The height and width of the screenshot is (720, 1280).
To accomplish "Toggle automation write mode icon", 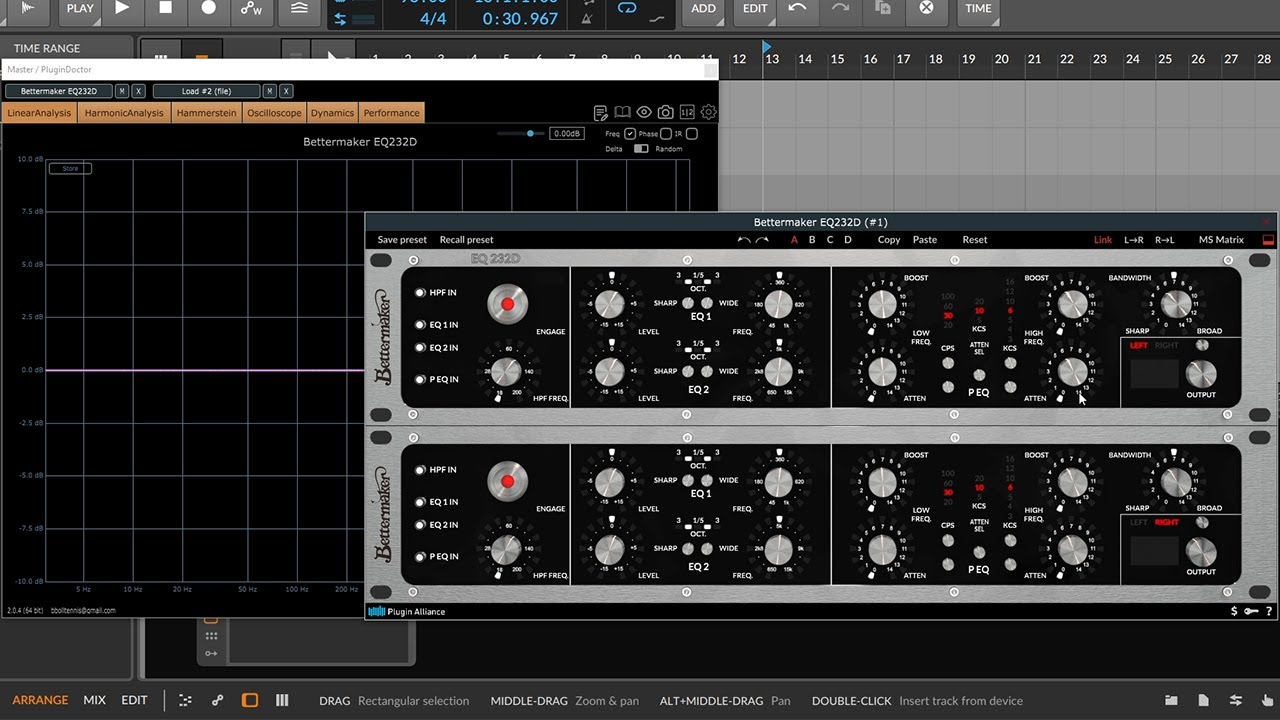I will click(252, 8).
